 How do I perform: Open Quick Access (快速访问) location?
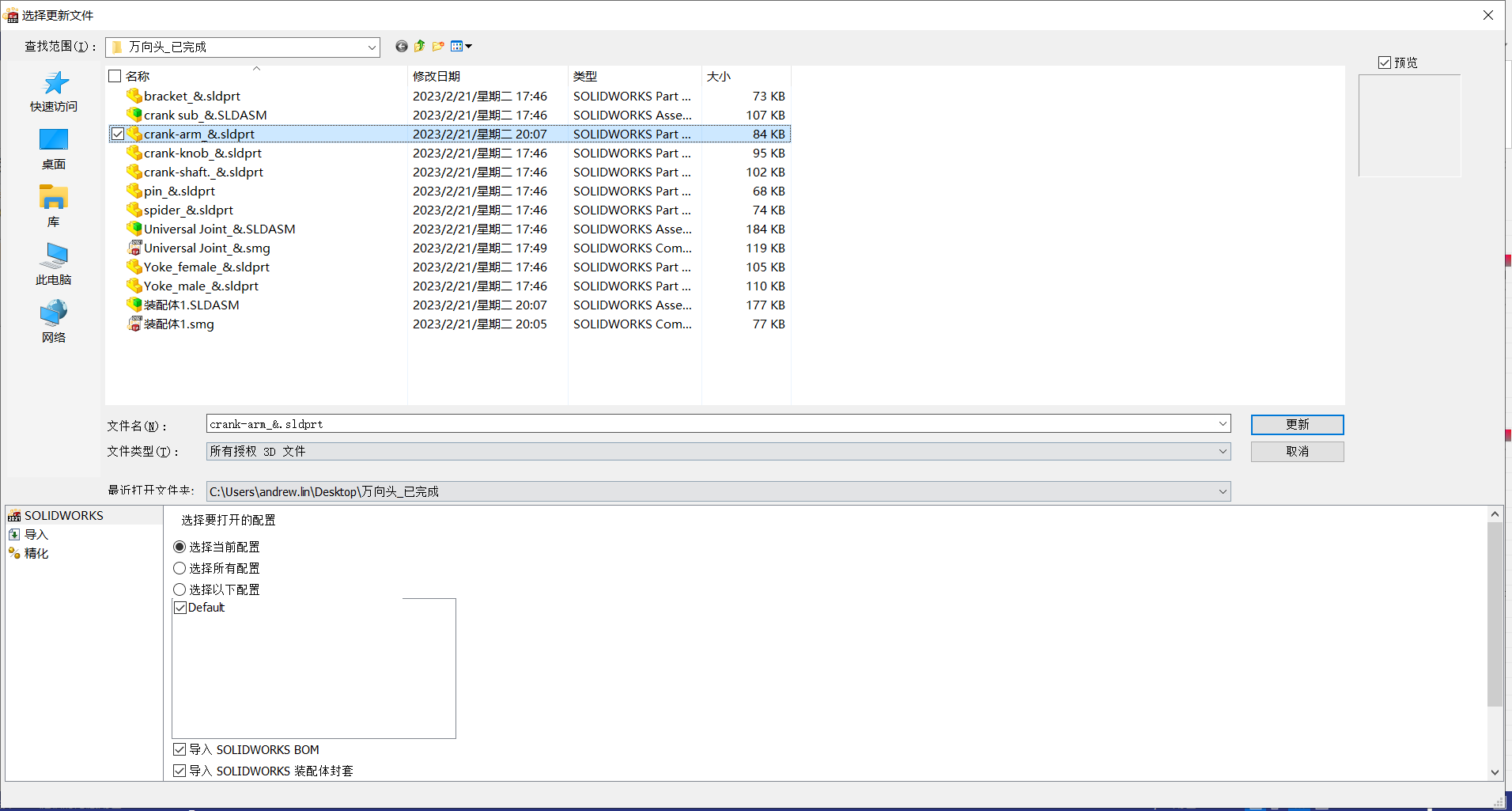[x=54, y=91]
